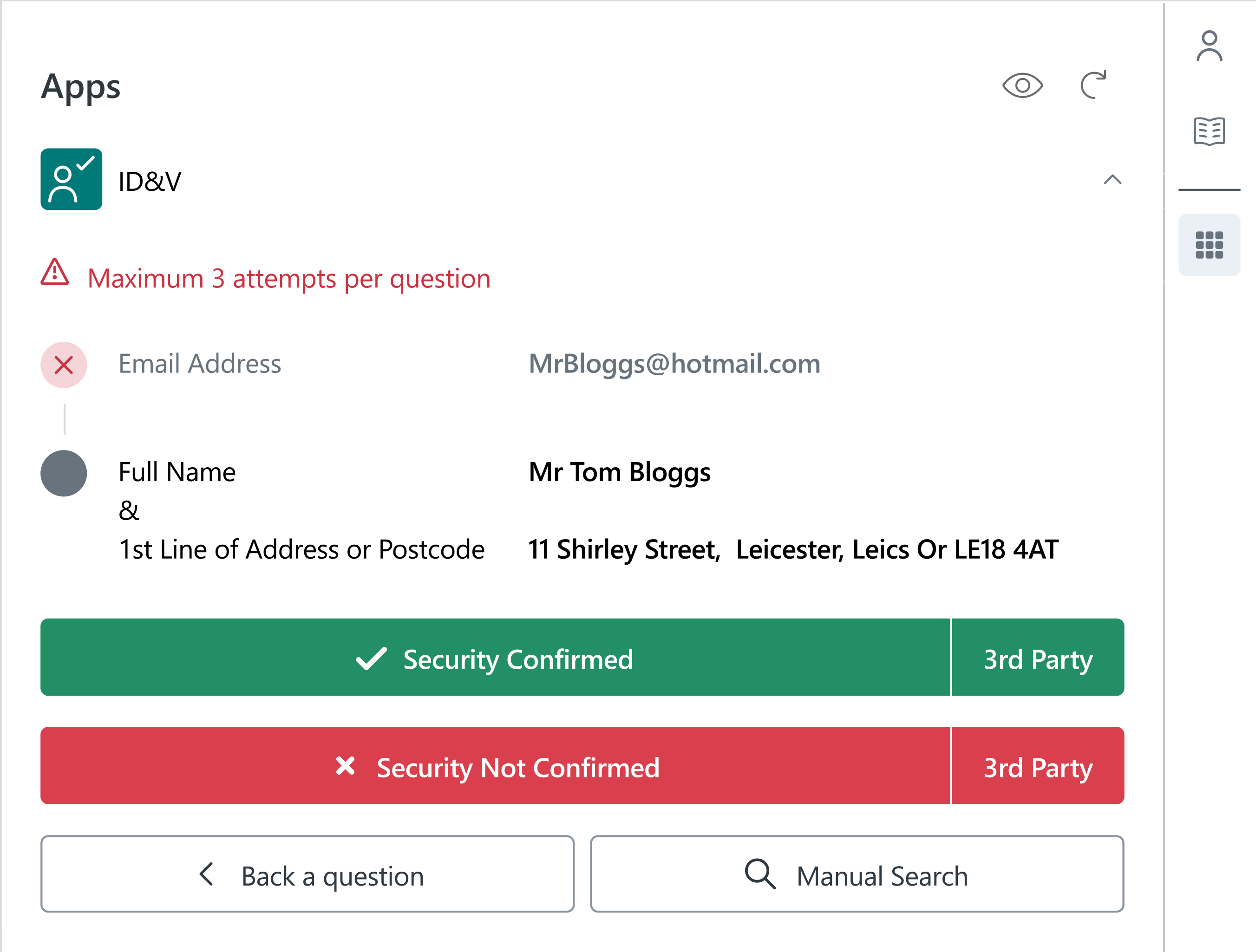
Task: Collapse the ID&V section chevron
Action: 1112,180
